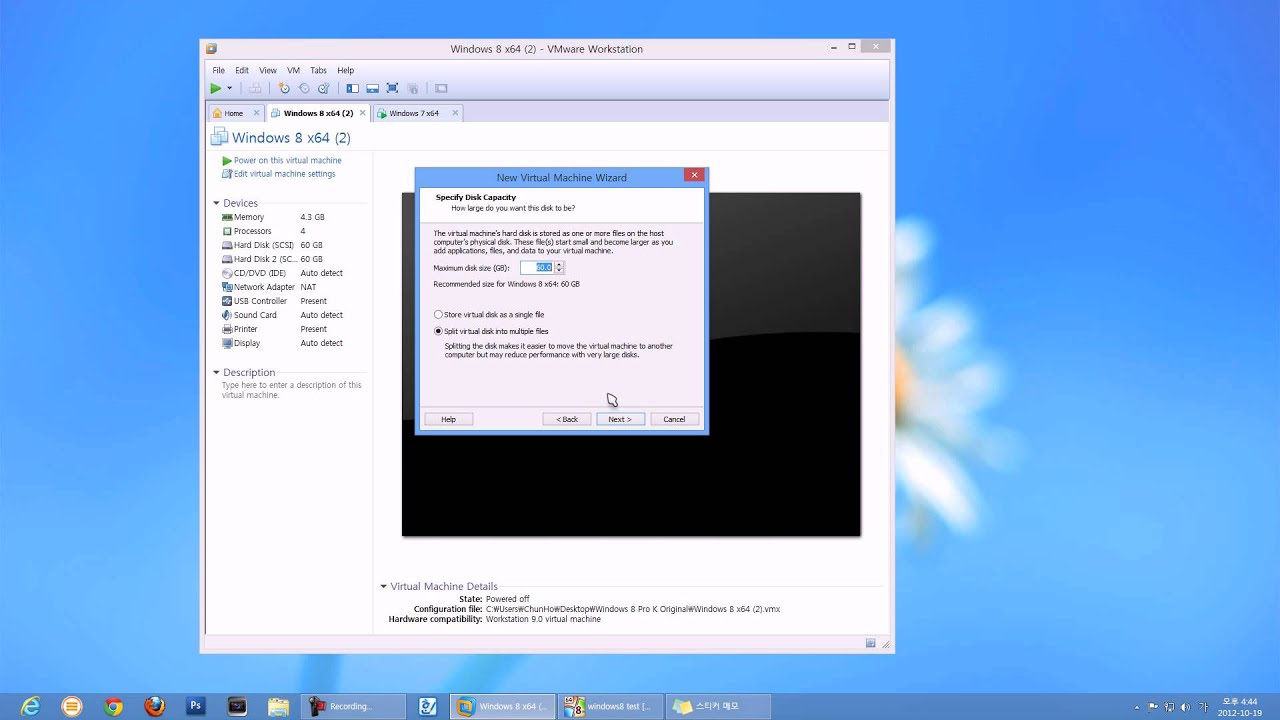Close the Windows 7 x64 tab
Viewport: 1280px width, 720px height.
[455, 113]
